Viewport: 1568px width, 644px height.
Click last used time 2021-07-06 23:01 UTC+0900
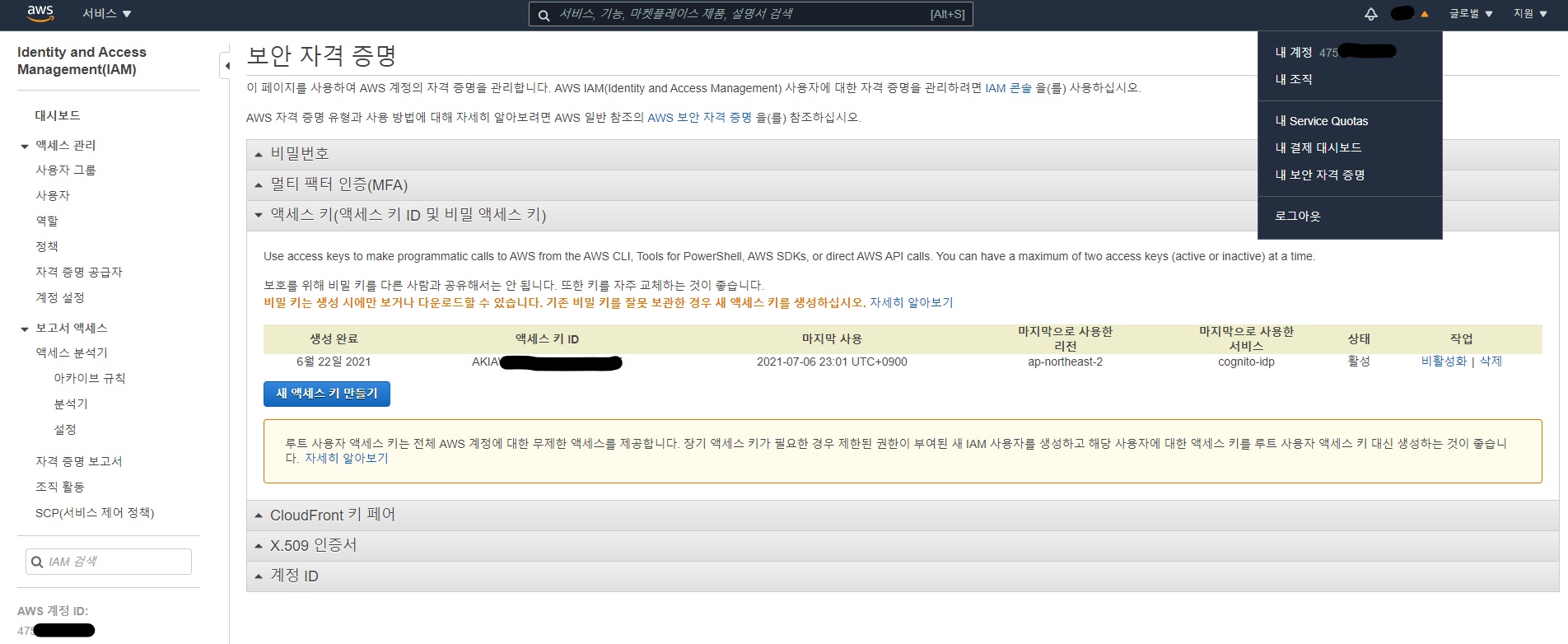coord(832,362)
